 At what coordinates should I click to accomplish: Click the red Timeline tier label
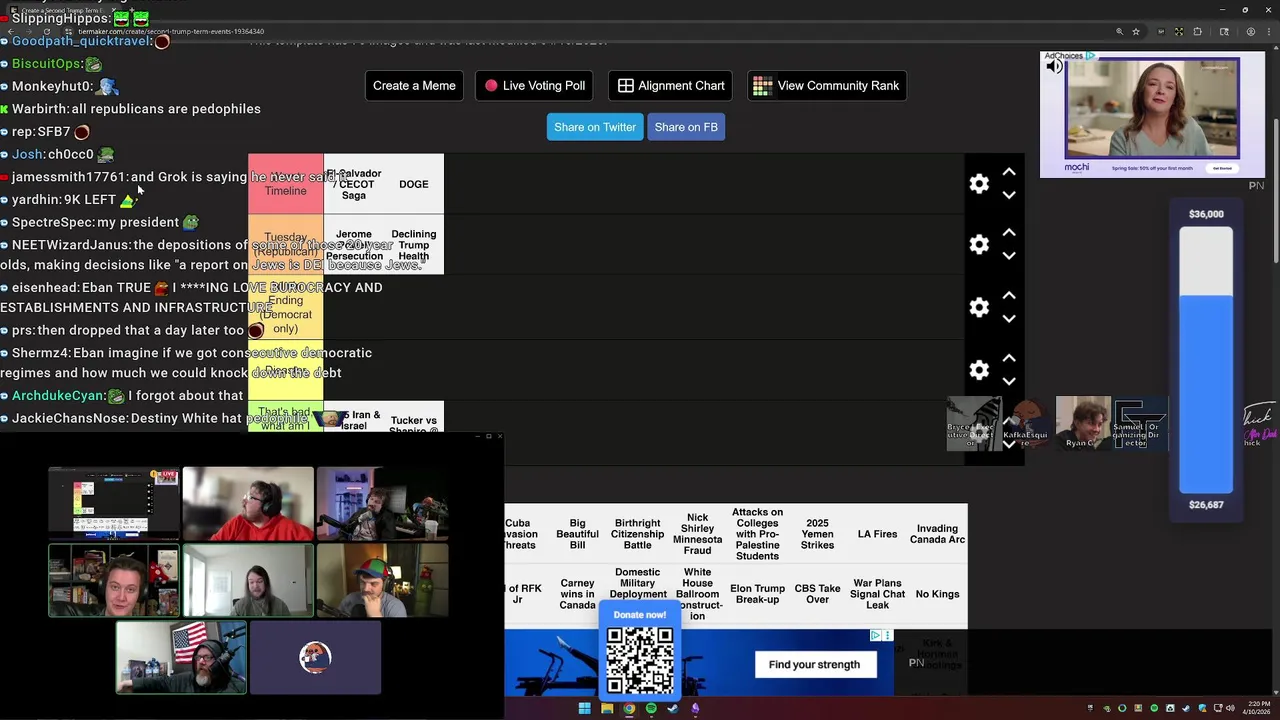coord(286,184)
